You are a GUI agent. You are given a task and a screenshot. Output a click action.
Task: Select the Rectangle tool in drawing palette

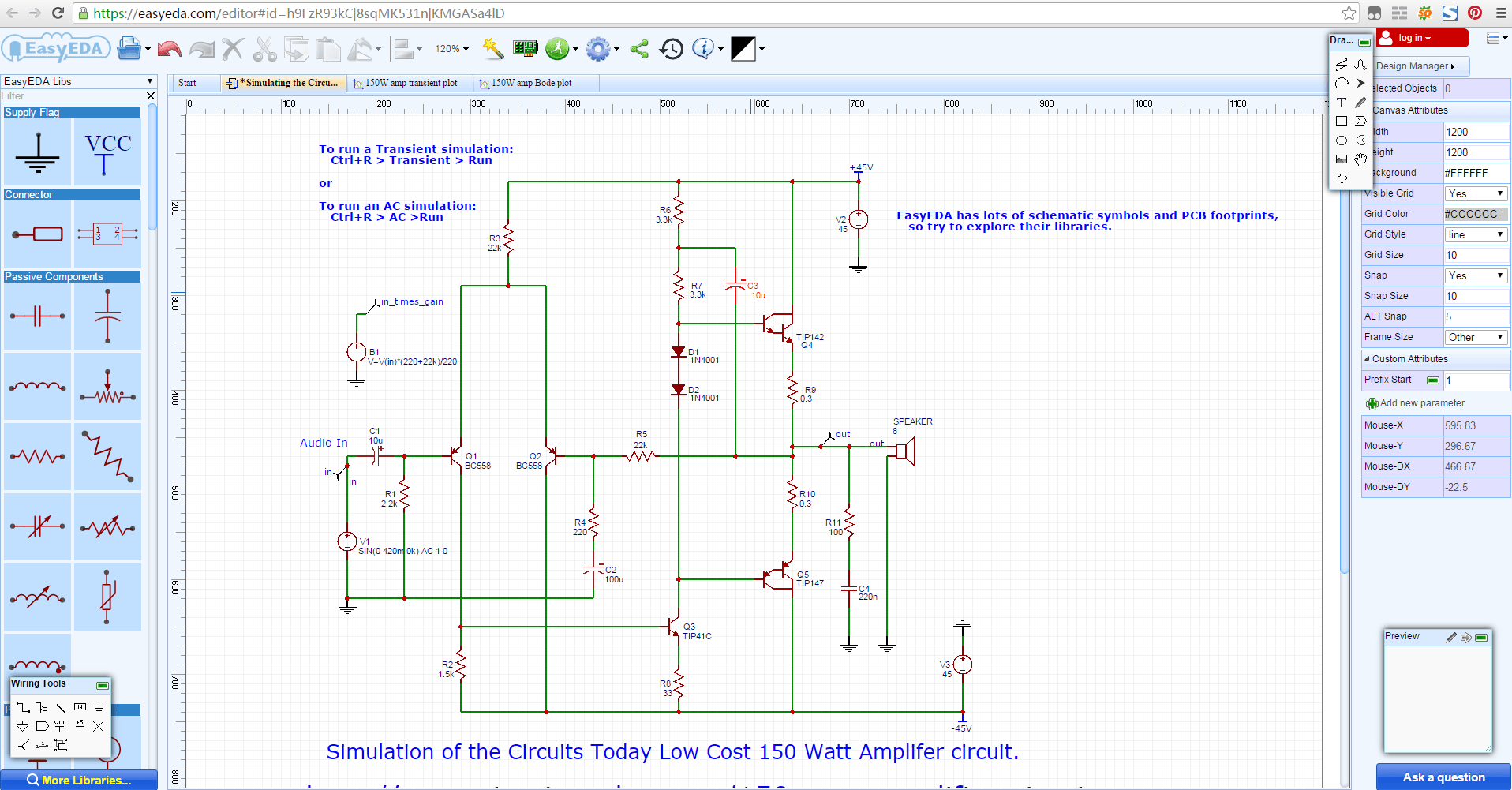point(1342,121)
